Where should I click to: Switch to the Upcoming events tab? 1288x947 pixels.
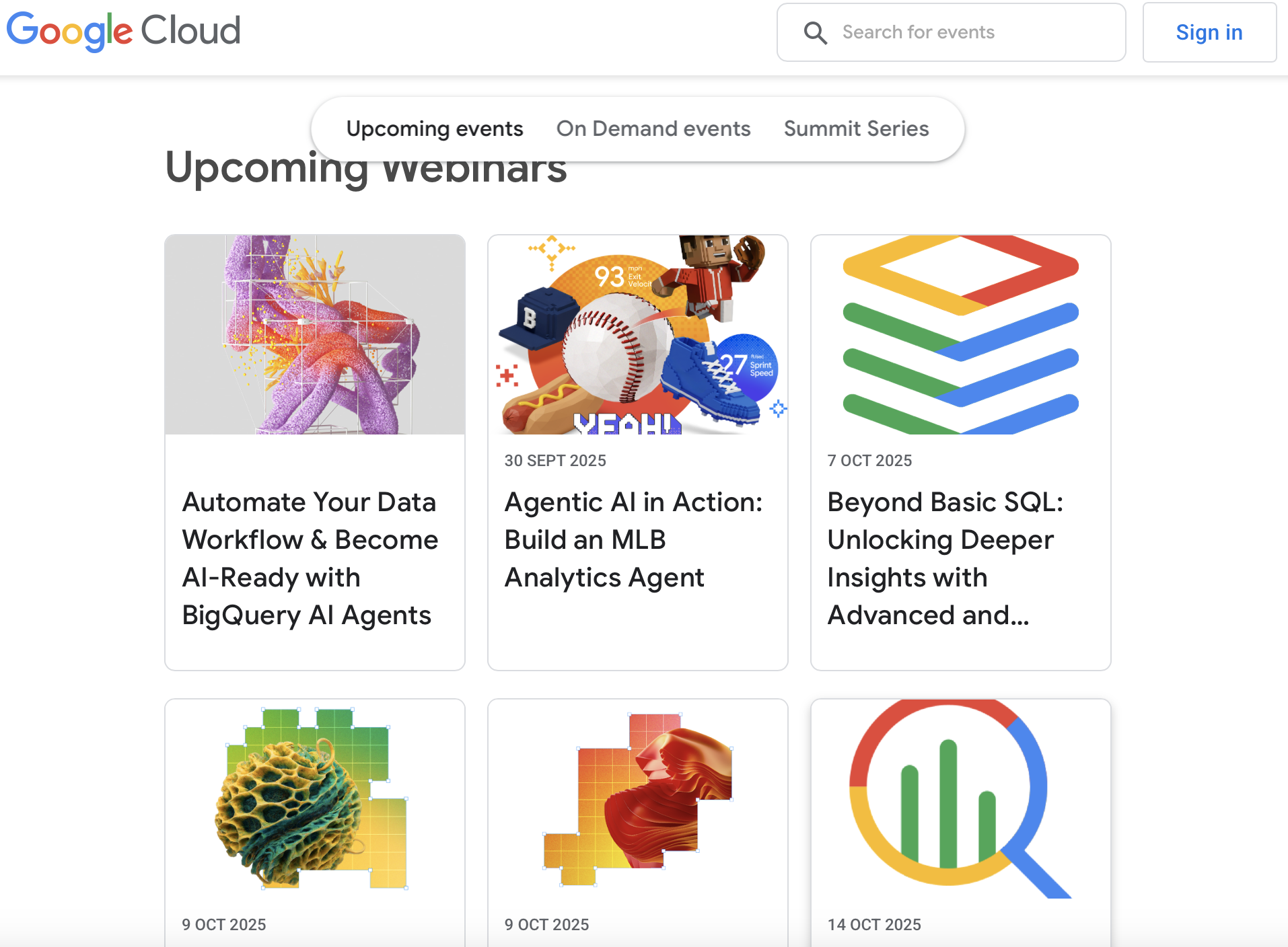(x=434, y=128)
